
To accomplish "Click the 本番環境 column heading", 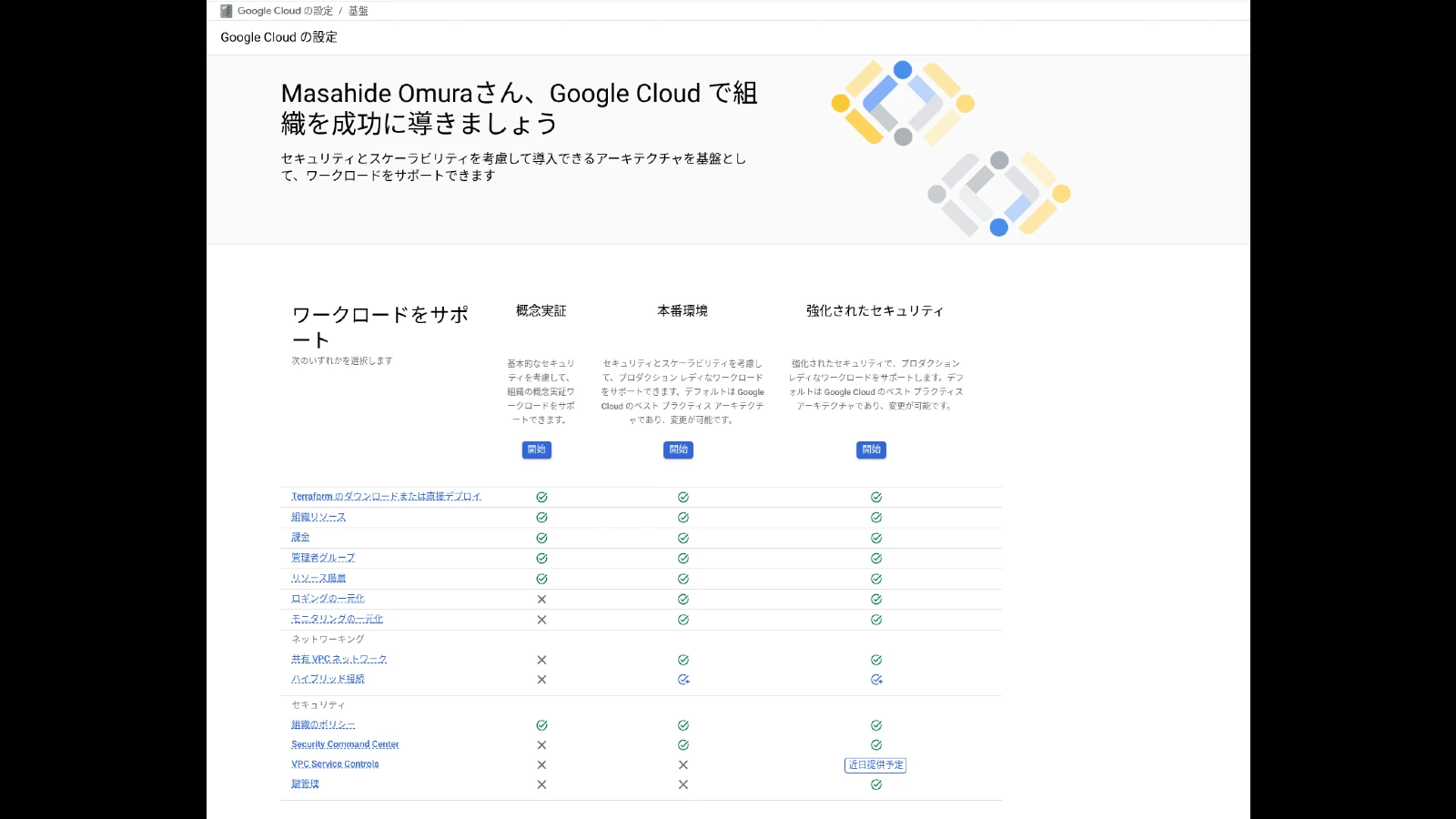I will point(683,310).
